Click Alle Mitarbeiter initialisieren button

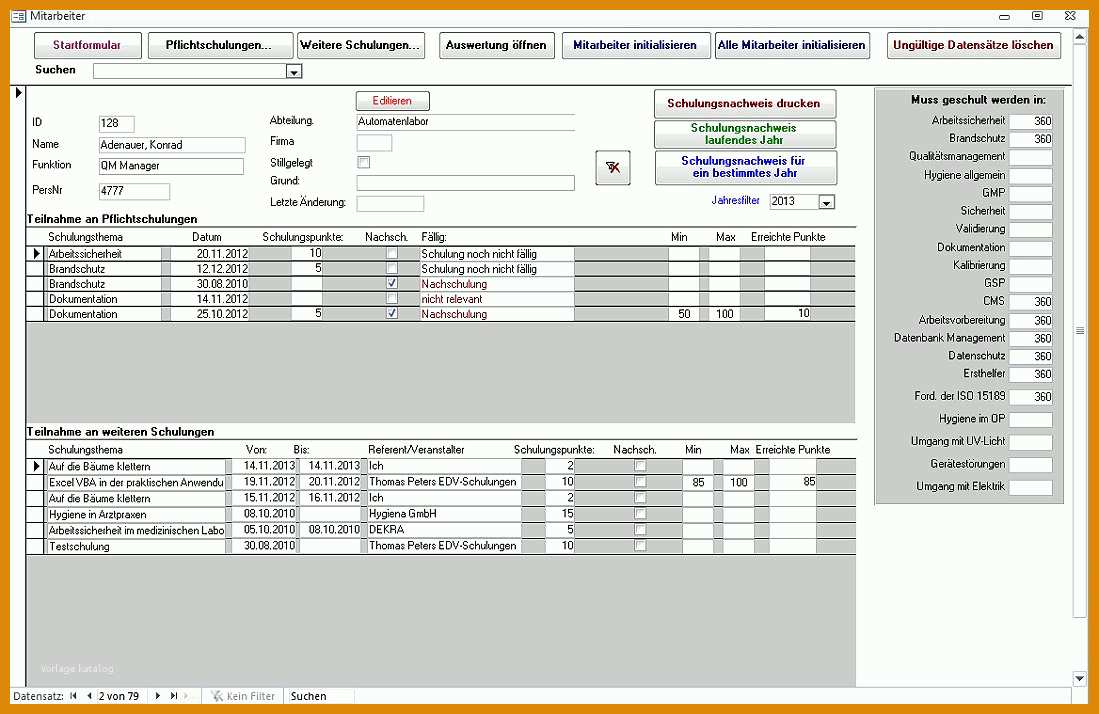[792, 45]
